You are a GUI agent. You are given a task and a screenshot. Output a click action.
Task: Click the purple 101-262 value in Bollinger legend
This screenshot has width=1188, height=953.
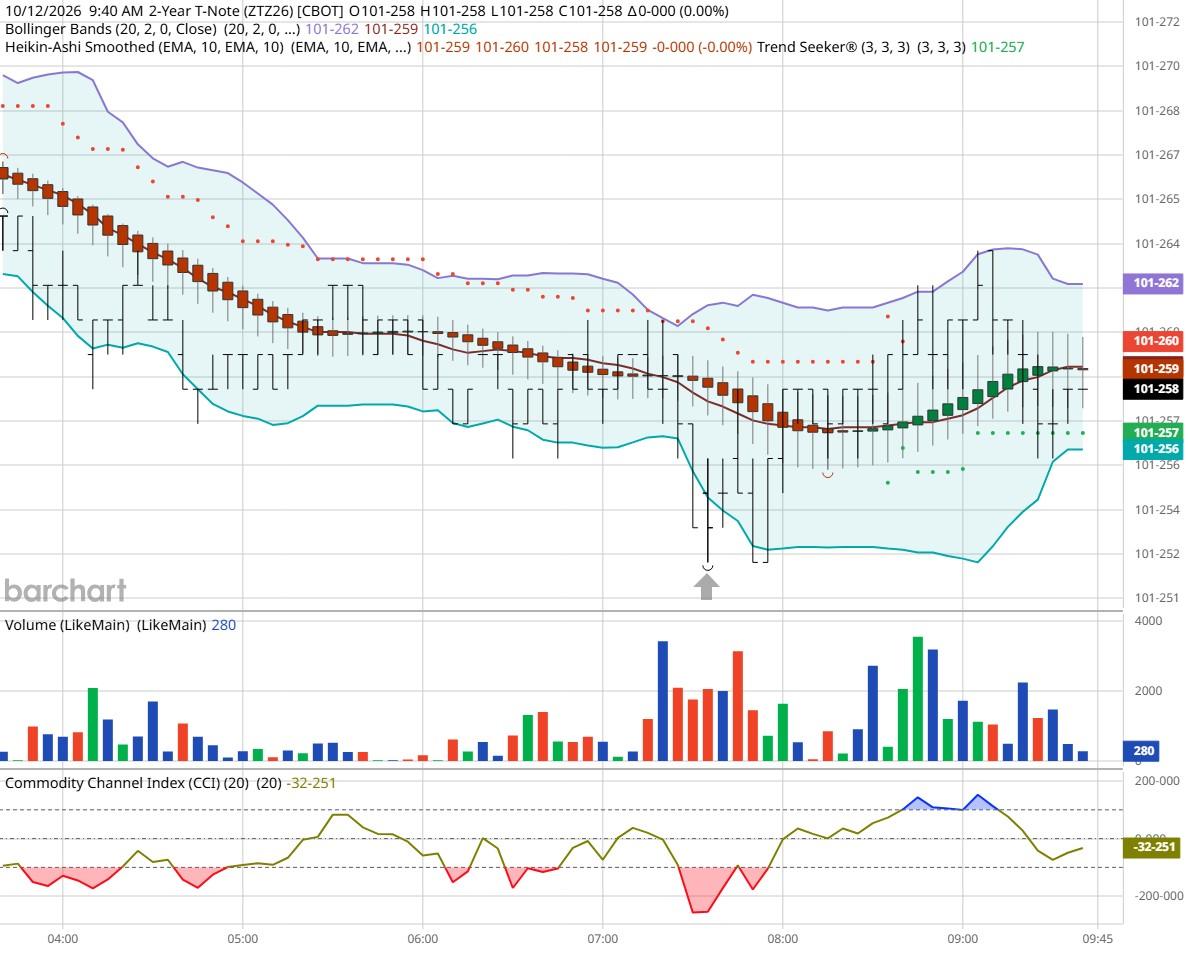[332, 29]
